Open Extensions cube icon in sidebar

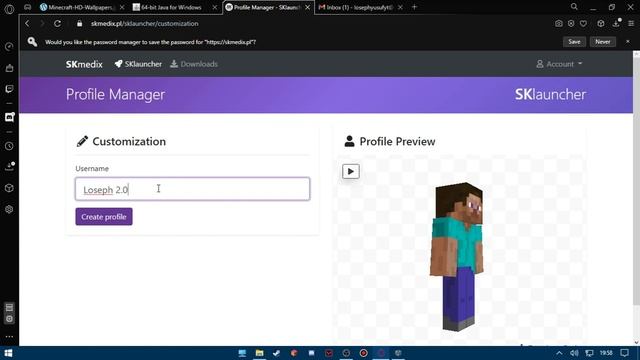[x=9, y=188]
